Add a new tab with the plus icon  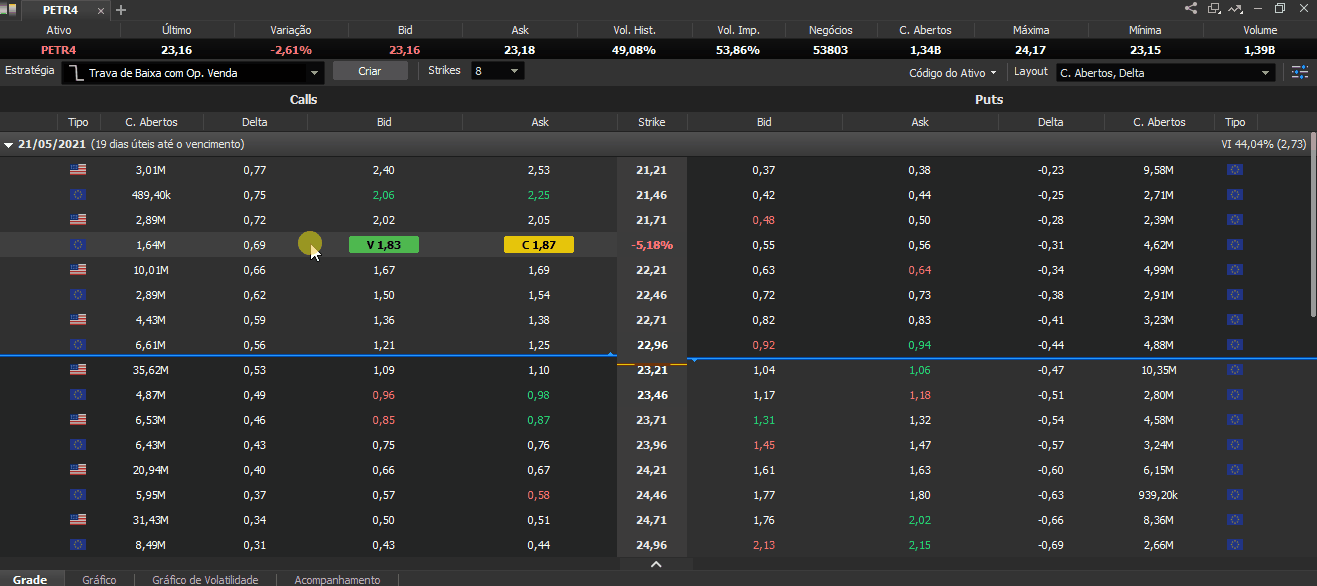[121, 10]
